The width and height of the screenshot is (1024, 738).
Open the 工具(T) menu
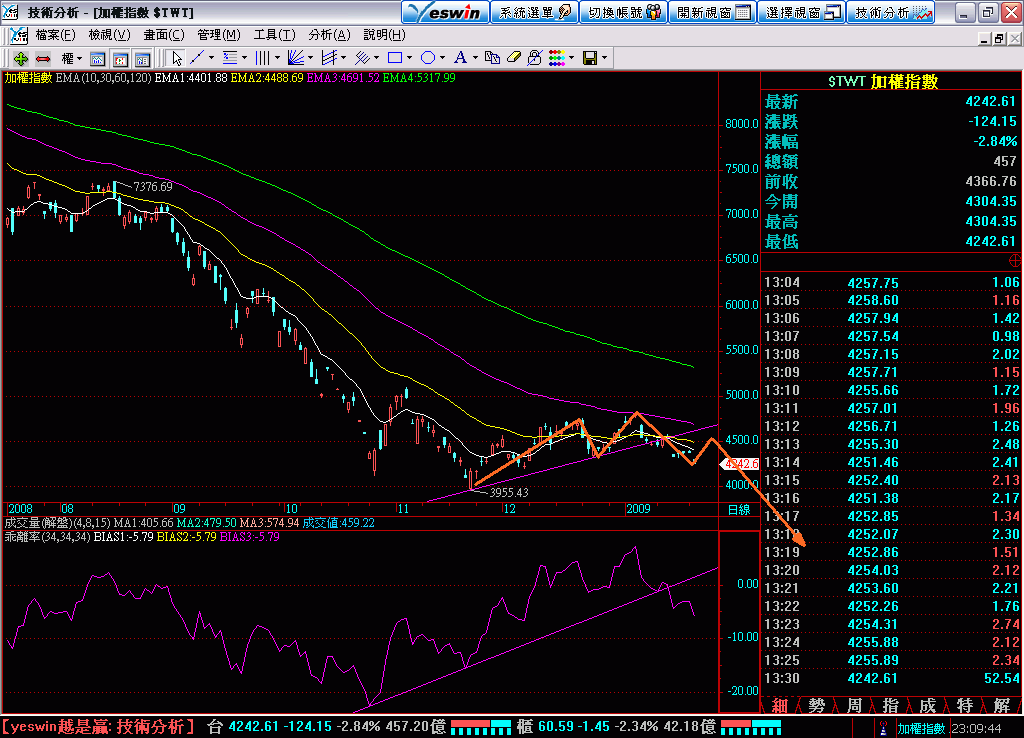[274, 35]
